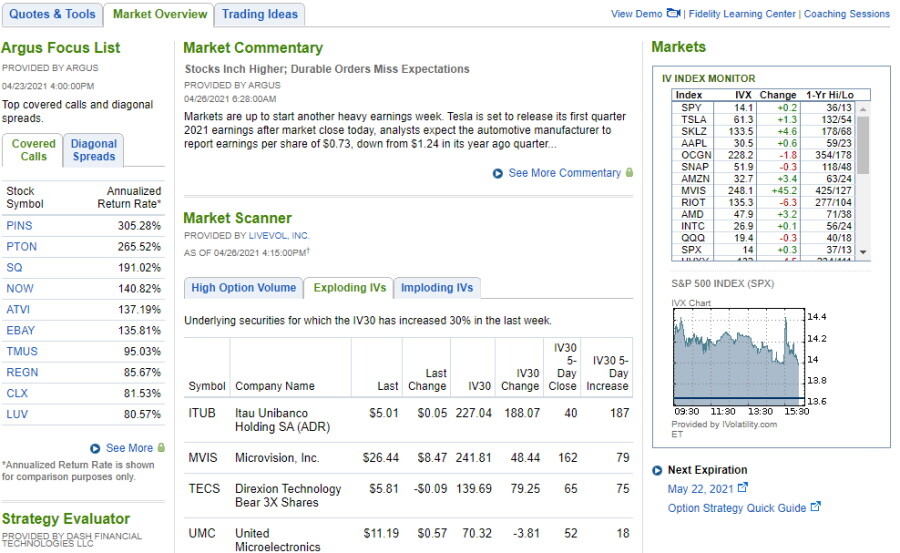
Task: Click the Company Name column header
Action: click(x=274, y=386)
